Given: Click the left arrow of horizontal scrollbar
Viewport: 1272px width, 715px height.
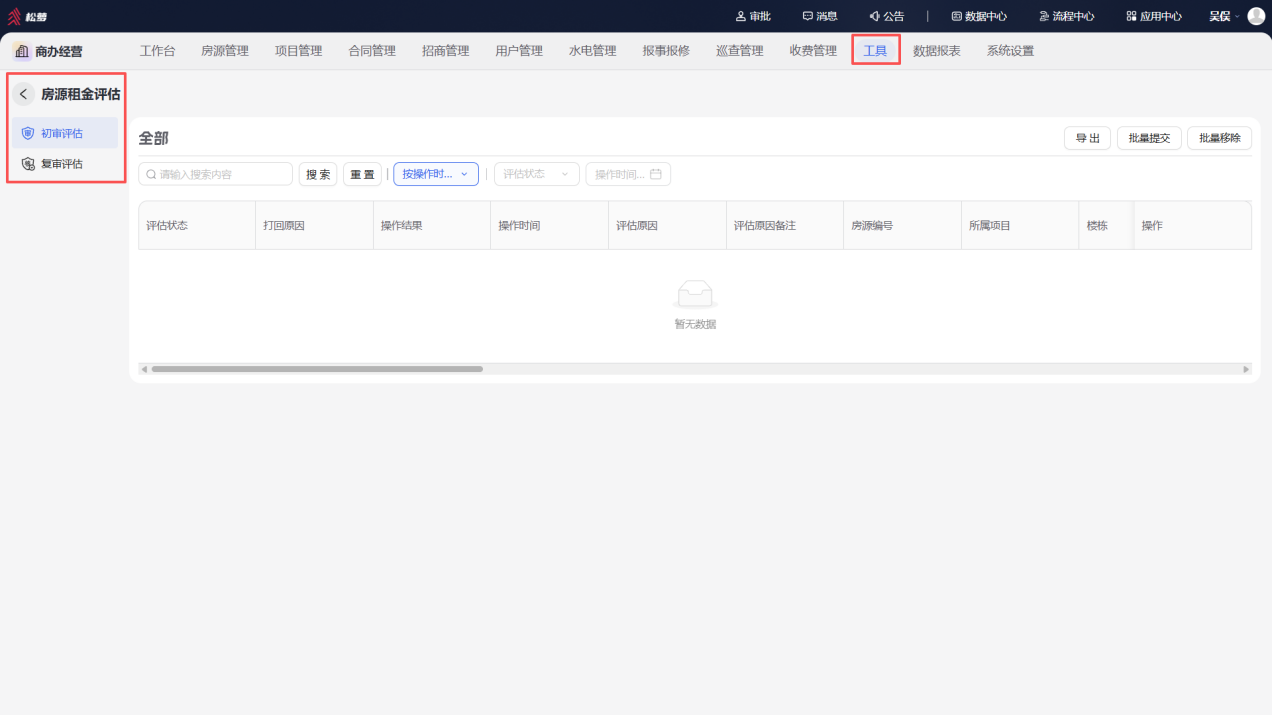Looking at the screenshot, I should tap(144, 369).
